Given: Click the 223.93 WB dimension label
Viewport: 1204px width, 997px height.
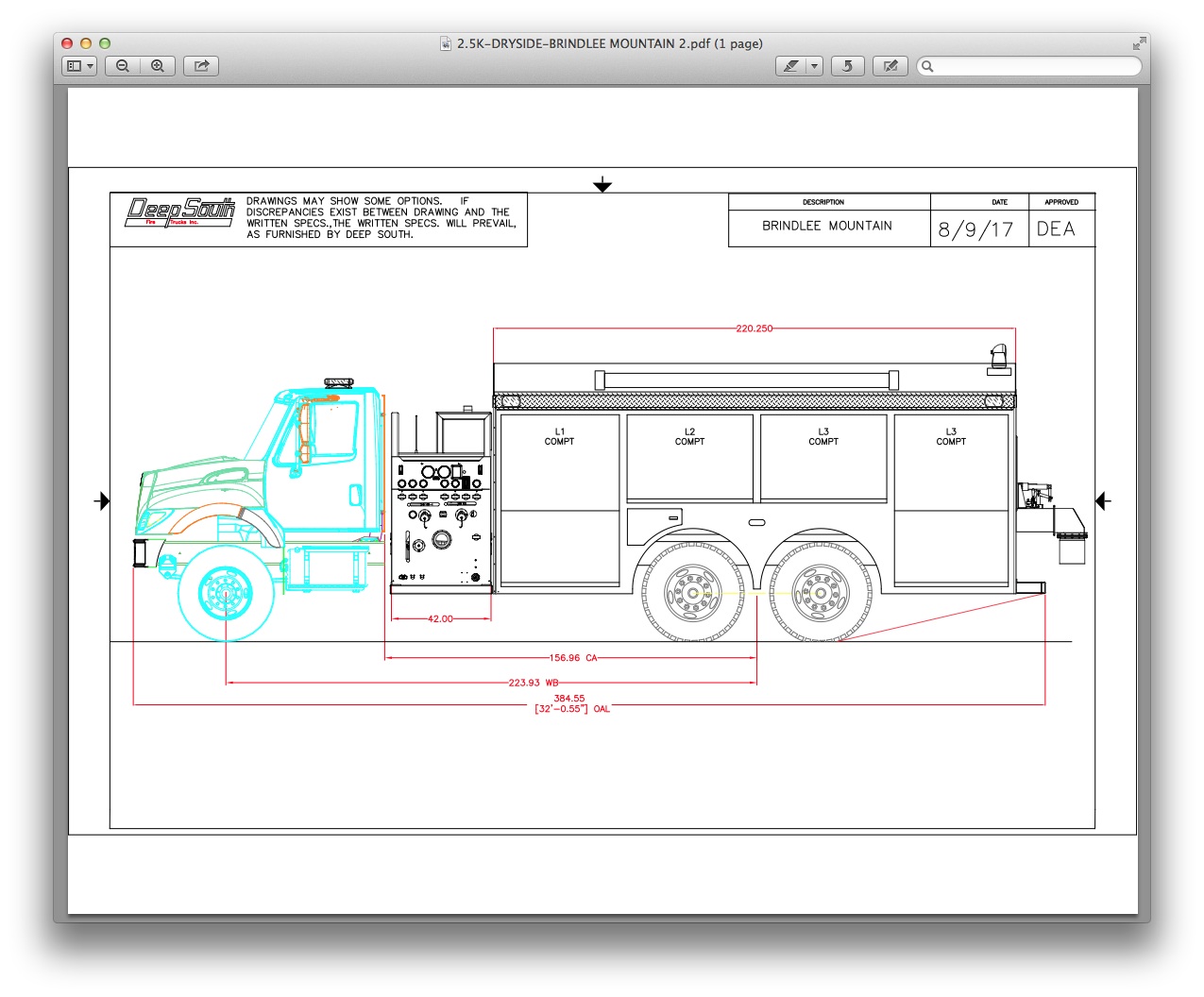Looking at the screenshot, I should (534, 683).
